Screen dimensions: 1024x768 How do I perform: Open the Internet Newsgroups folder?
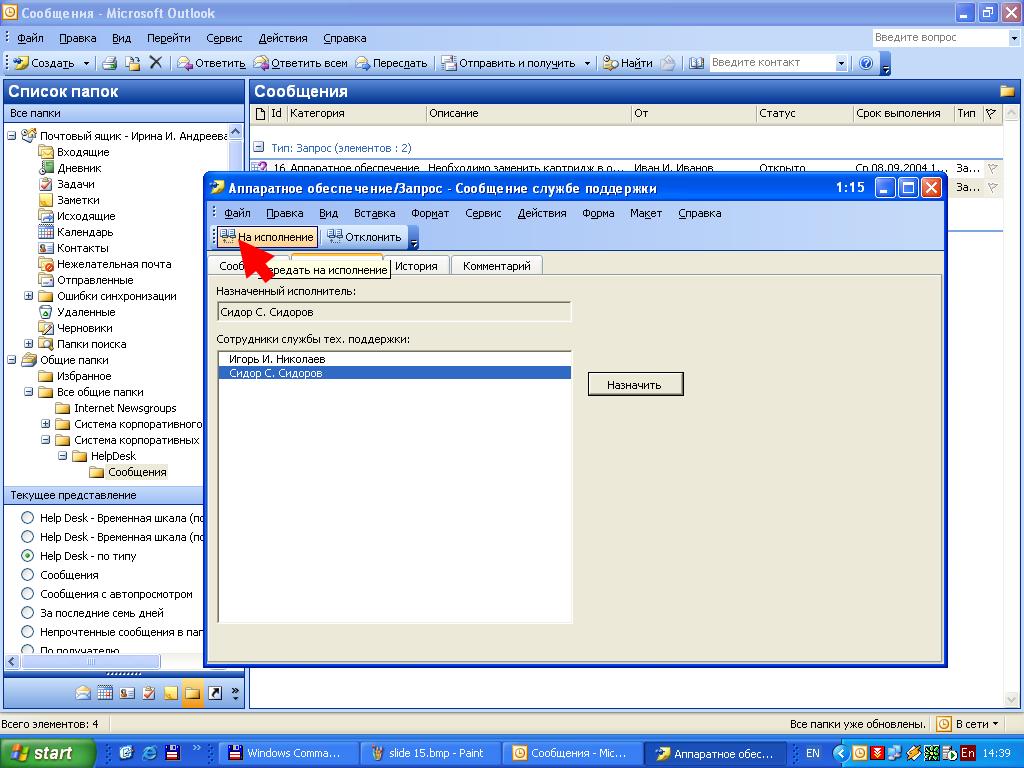(x=125, y=408)
